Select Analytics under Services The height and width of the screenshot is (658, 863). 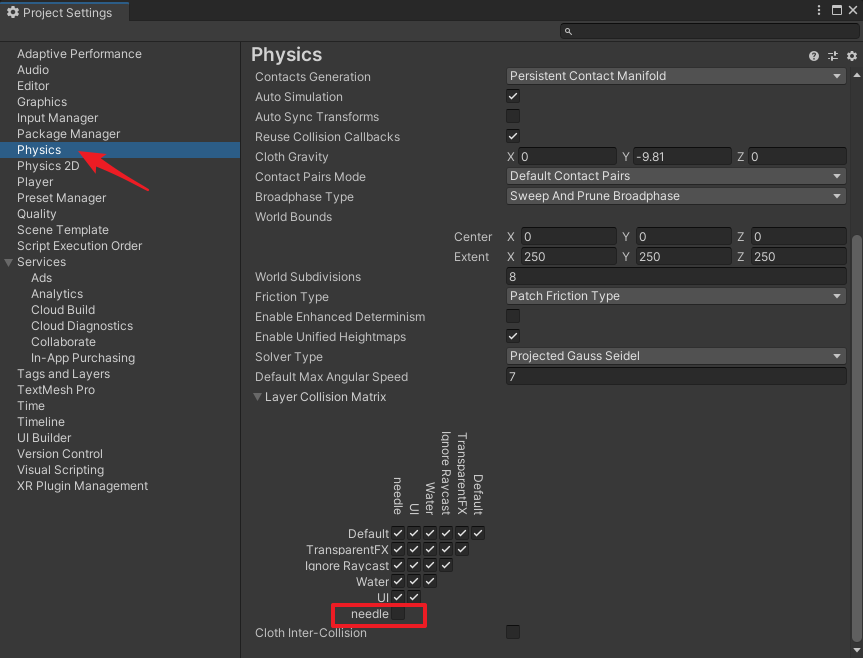pyautogui.click(x=57, y=294)
